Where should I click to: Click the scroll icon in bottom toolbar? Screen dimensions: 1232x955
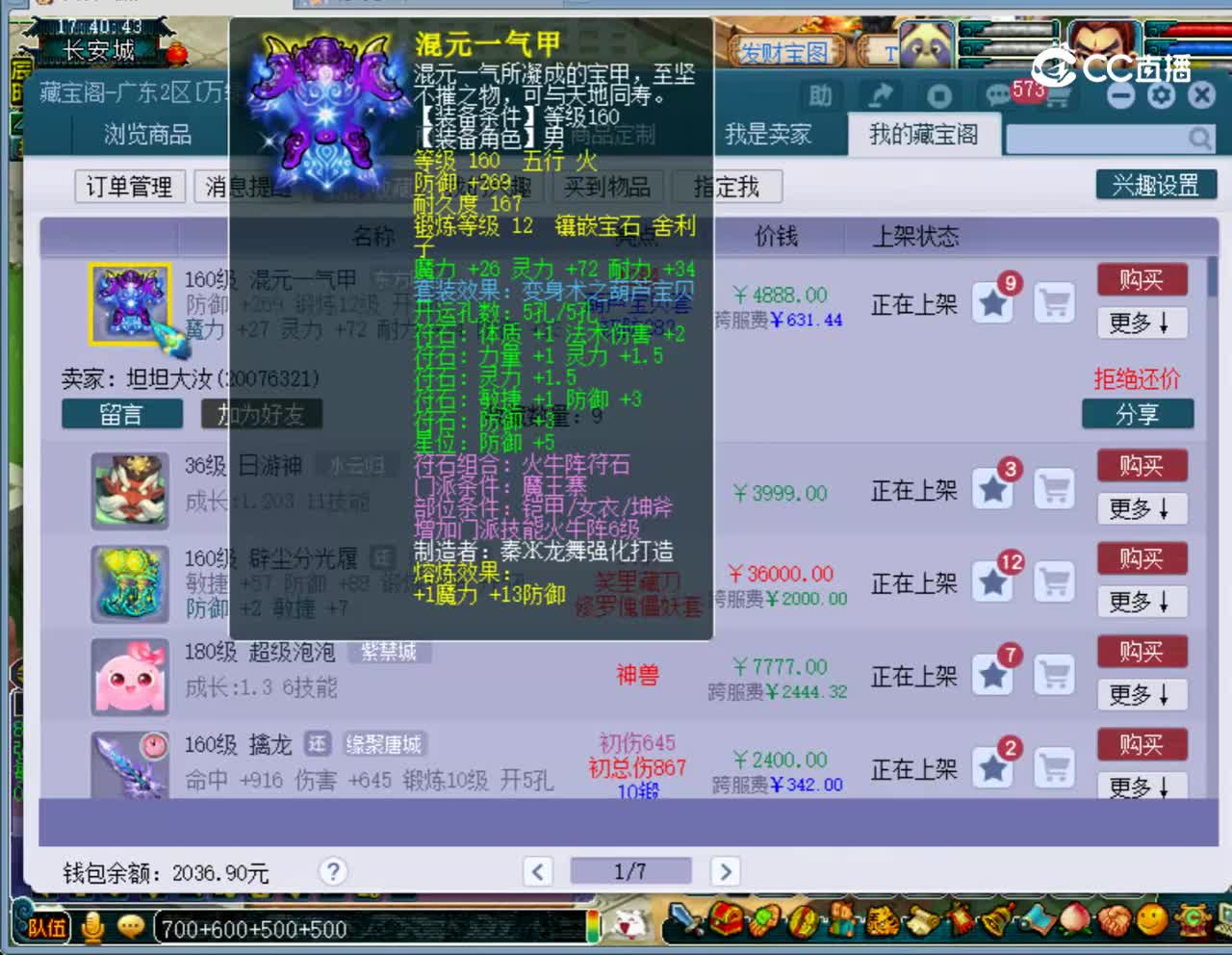click(x=921, y=919)
